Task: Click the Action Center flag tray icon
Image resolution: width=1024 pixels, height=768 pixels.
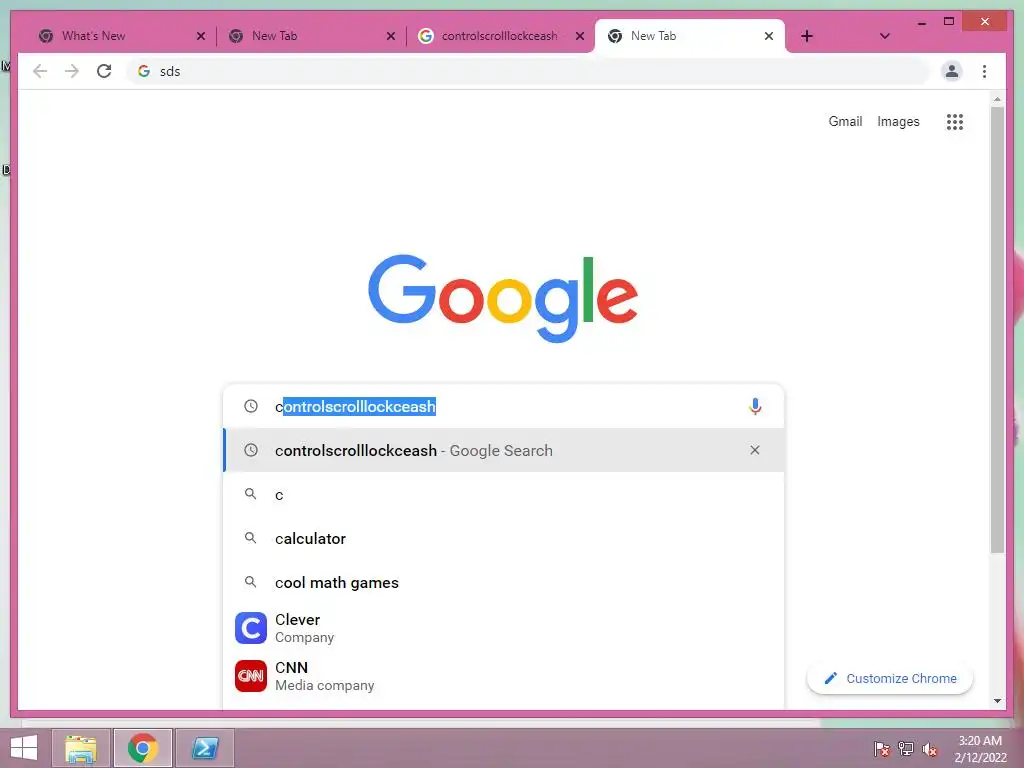Action: 882,749
